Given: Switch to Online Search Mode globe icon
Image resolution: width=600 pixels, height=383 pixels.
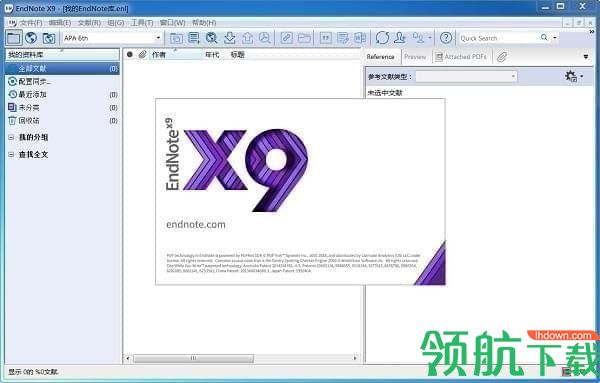Looking at the screenshot, I should [x=31, y=38].
